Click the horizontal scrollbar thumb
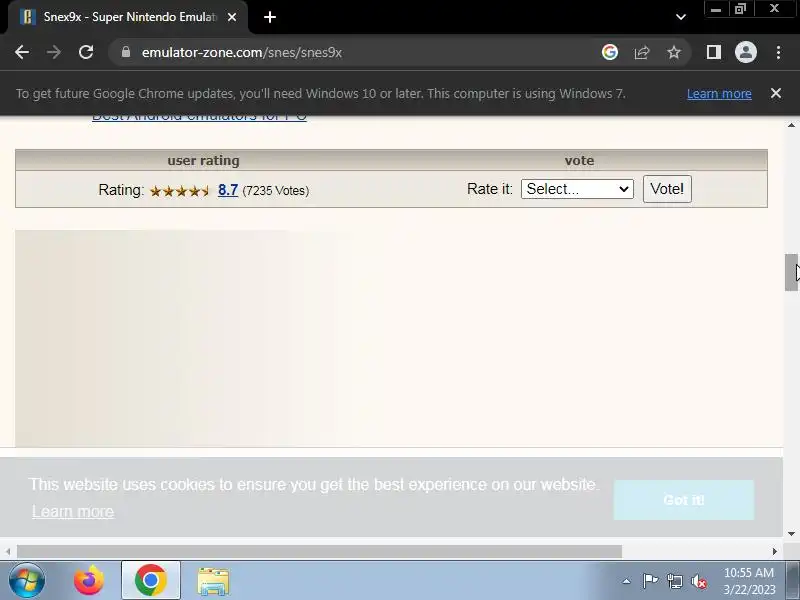 tap(319, 551)
